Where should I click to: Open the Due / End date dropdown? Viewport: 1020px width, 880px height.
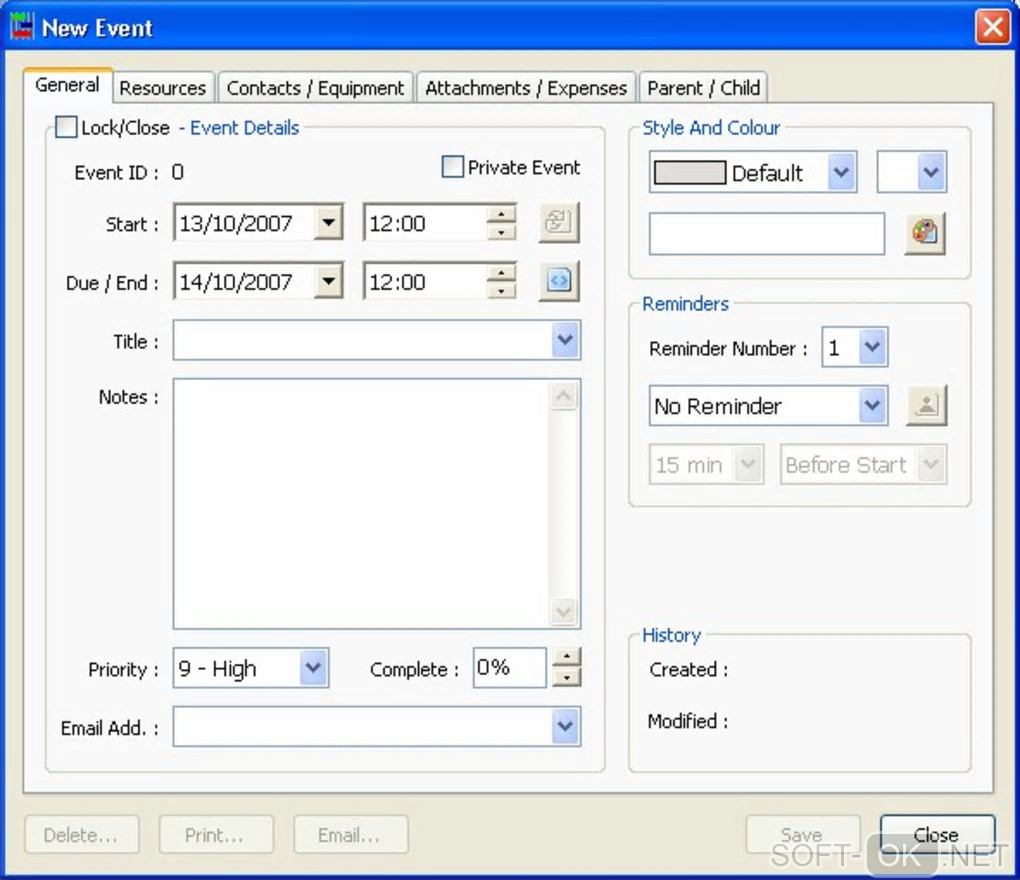[x=329, y=281]
